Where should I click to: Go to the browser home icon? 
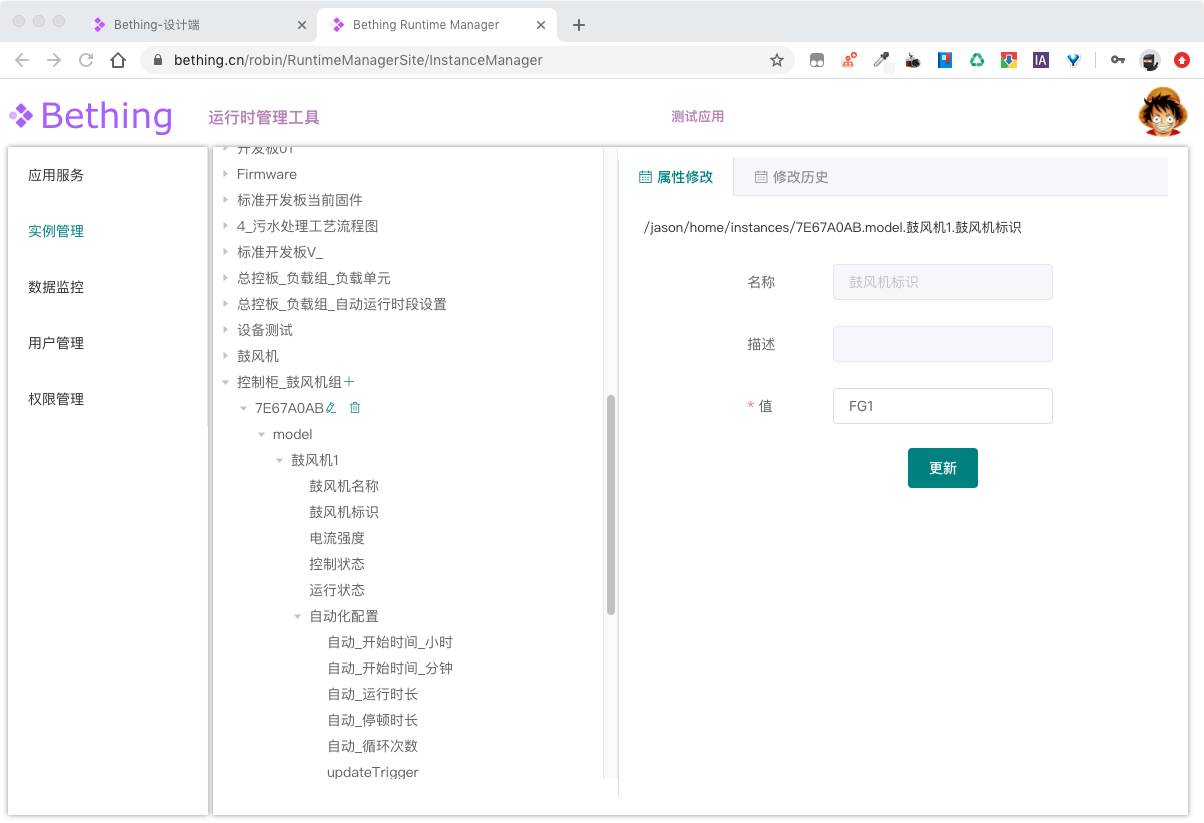pyautogui.click(x=118, y=60)
